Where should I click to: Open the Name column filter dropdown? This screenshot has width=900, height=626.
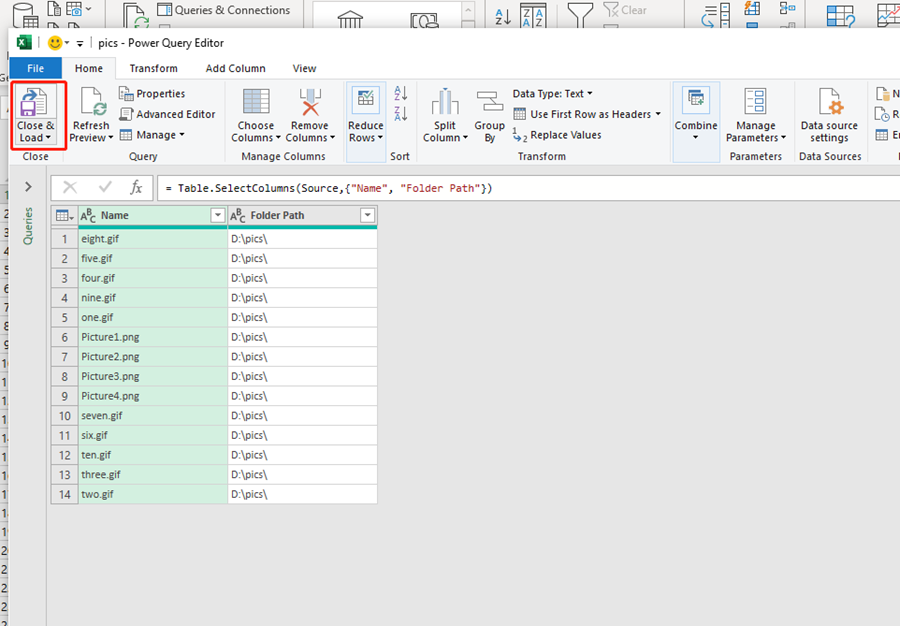(x=218, y=215)
